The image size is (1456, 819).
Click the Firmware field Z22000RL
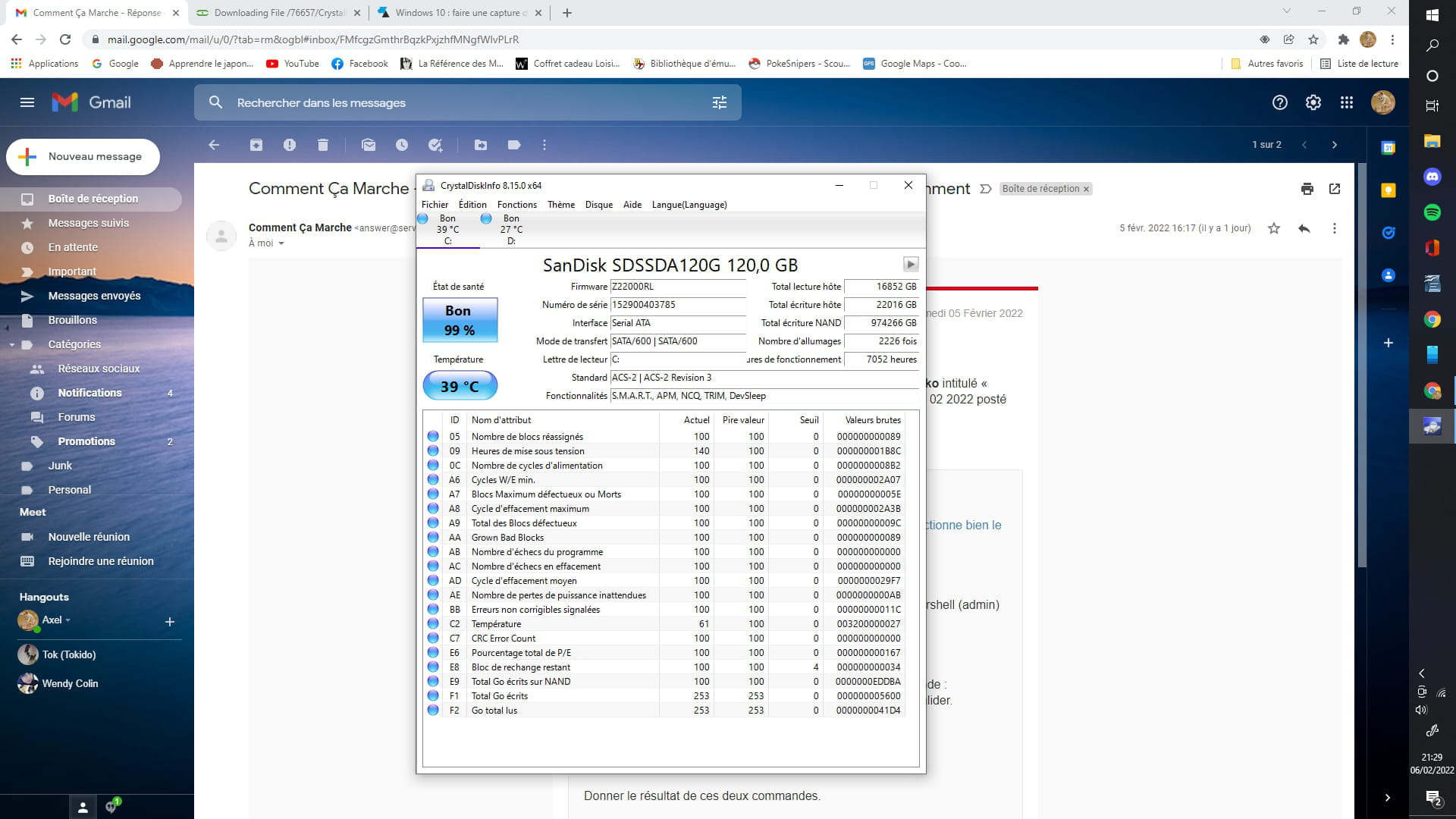click(x=678, y=287)
